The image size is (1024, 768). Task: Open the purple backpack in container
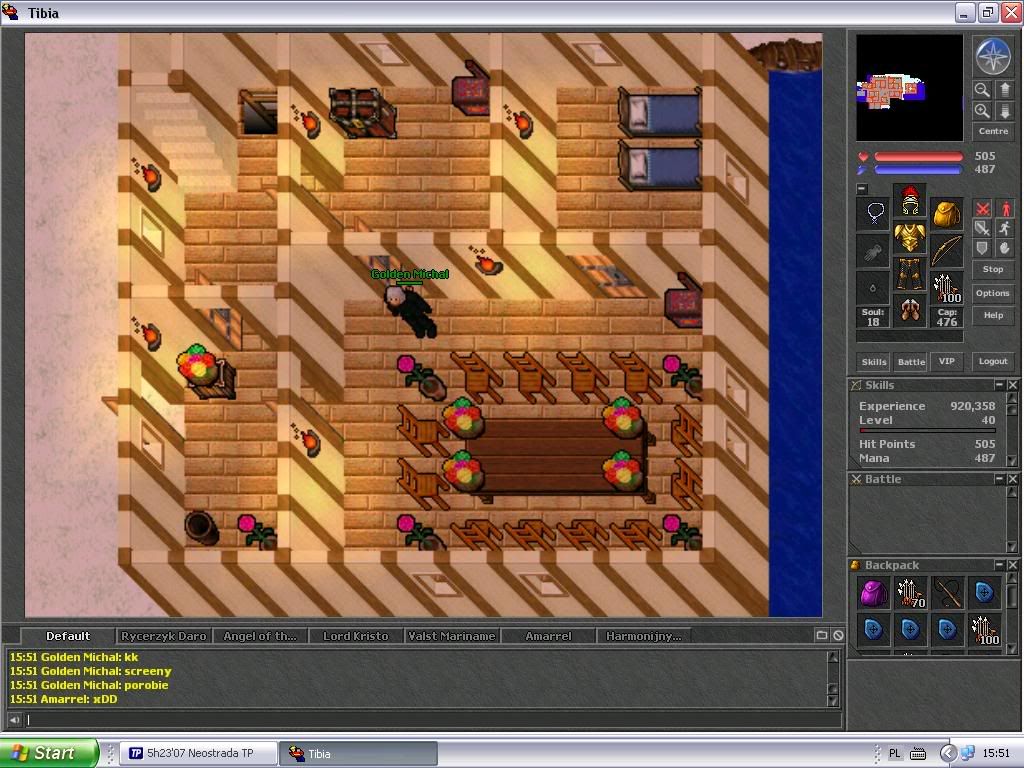pos(873,593)
